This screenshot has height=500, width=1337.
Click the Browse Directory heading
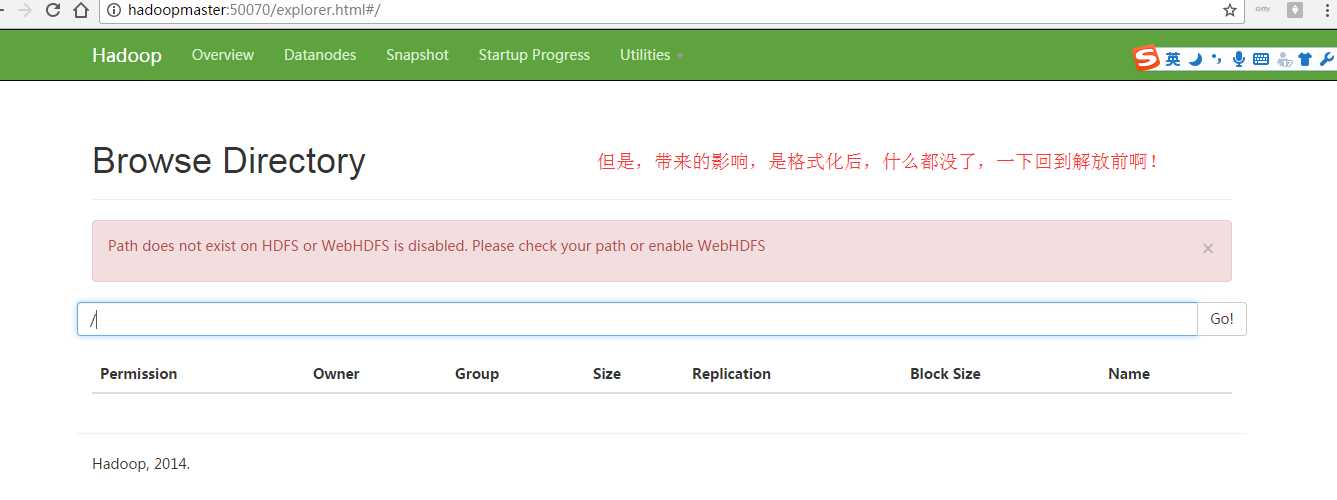pyautogui.click(x=229, y=161)
